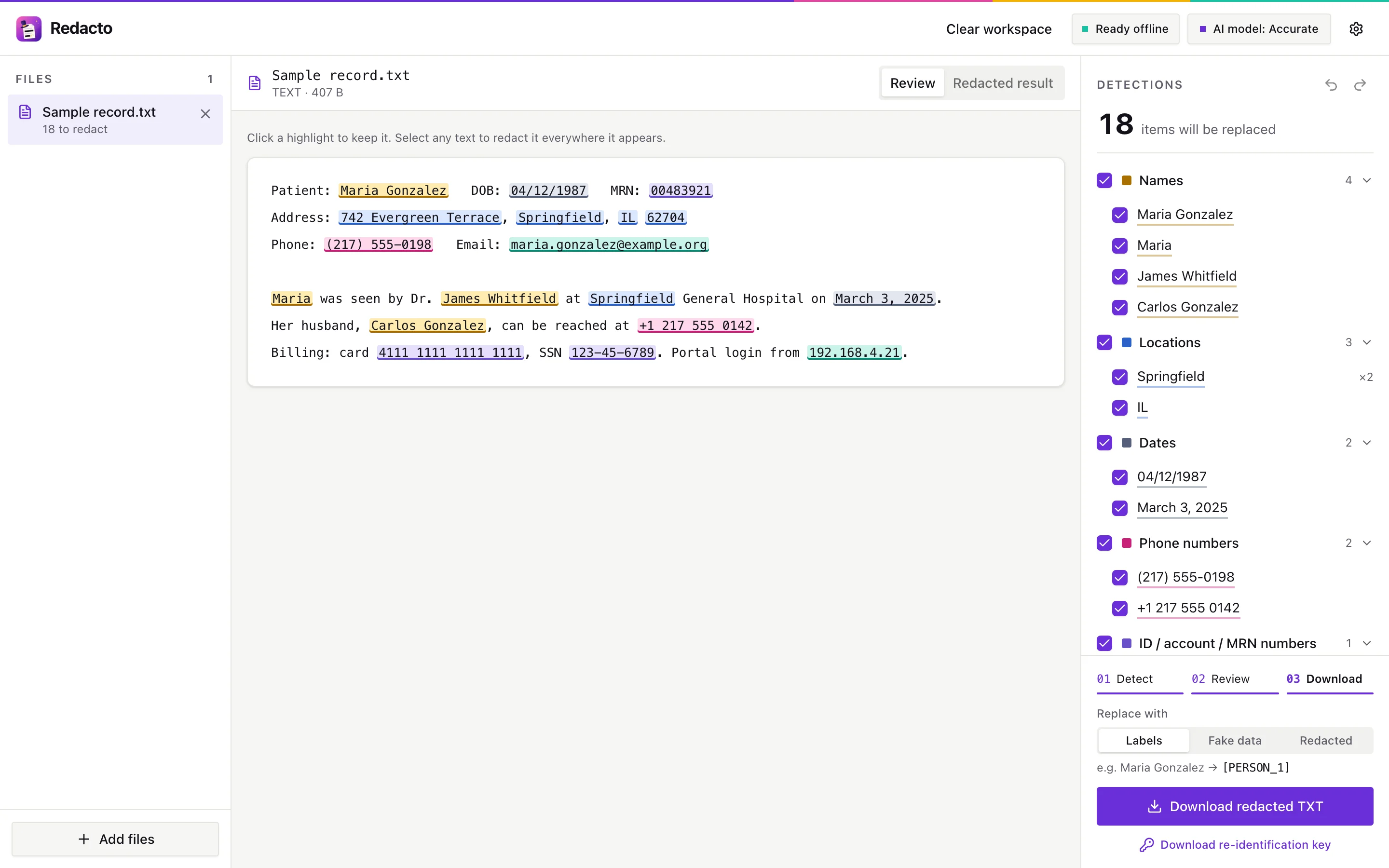Click the key icon for re-identification
Image resolution: width=1389 pixels, height=868 pixels.
[1146, 844]
